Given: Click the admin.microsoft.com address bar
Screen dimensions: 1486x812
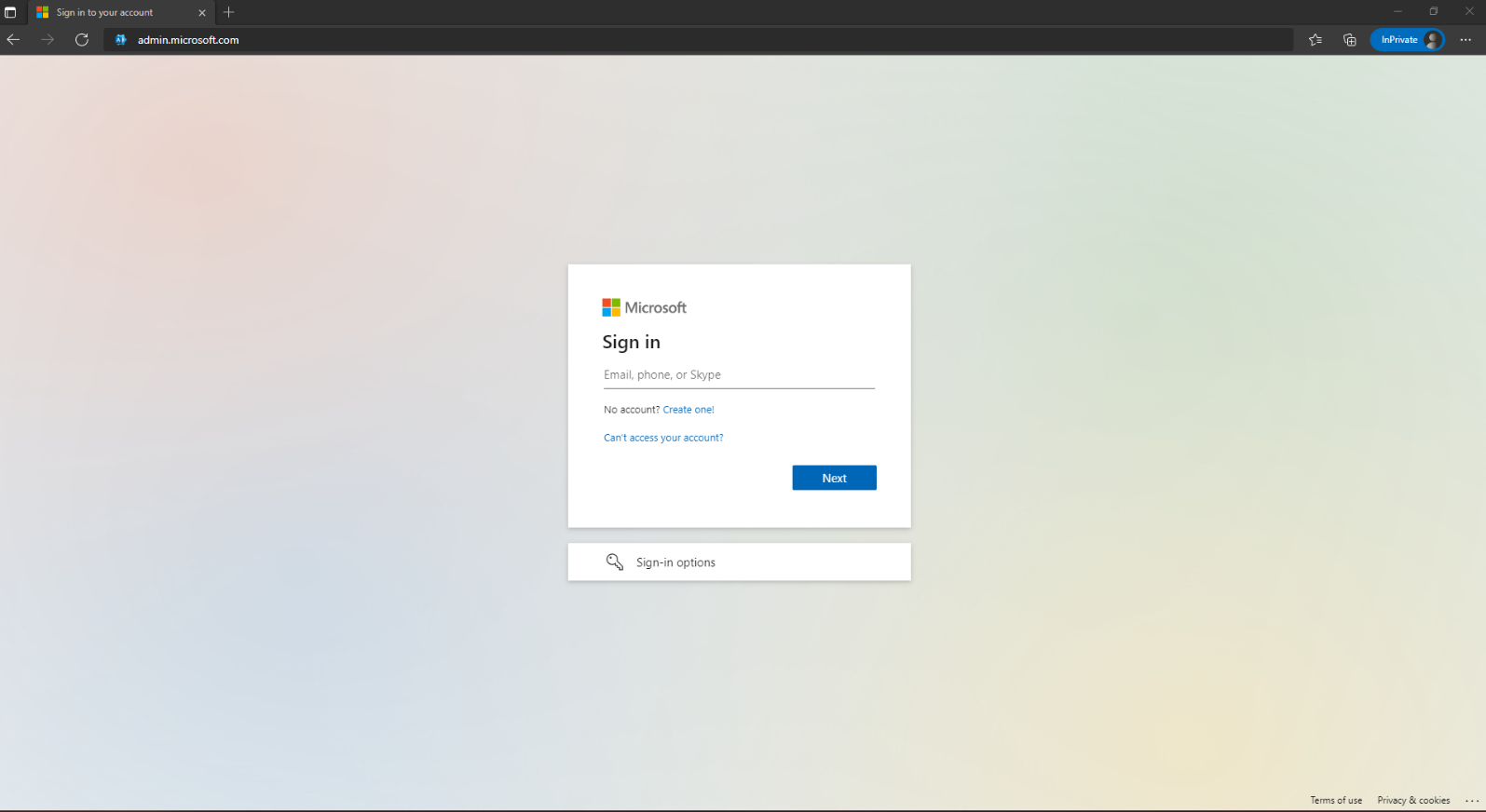Looking at the screenshot, I should [x=699, y=39].
